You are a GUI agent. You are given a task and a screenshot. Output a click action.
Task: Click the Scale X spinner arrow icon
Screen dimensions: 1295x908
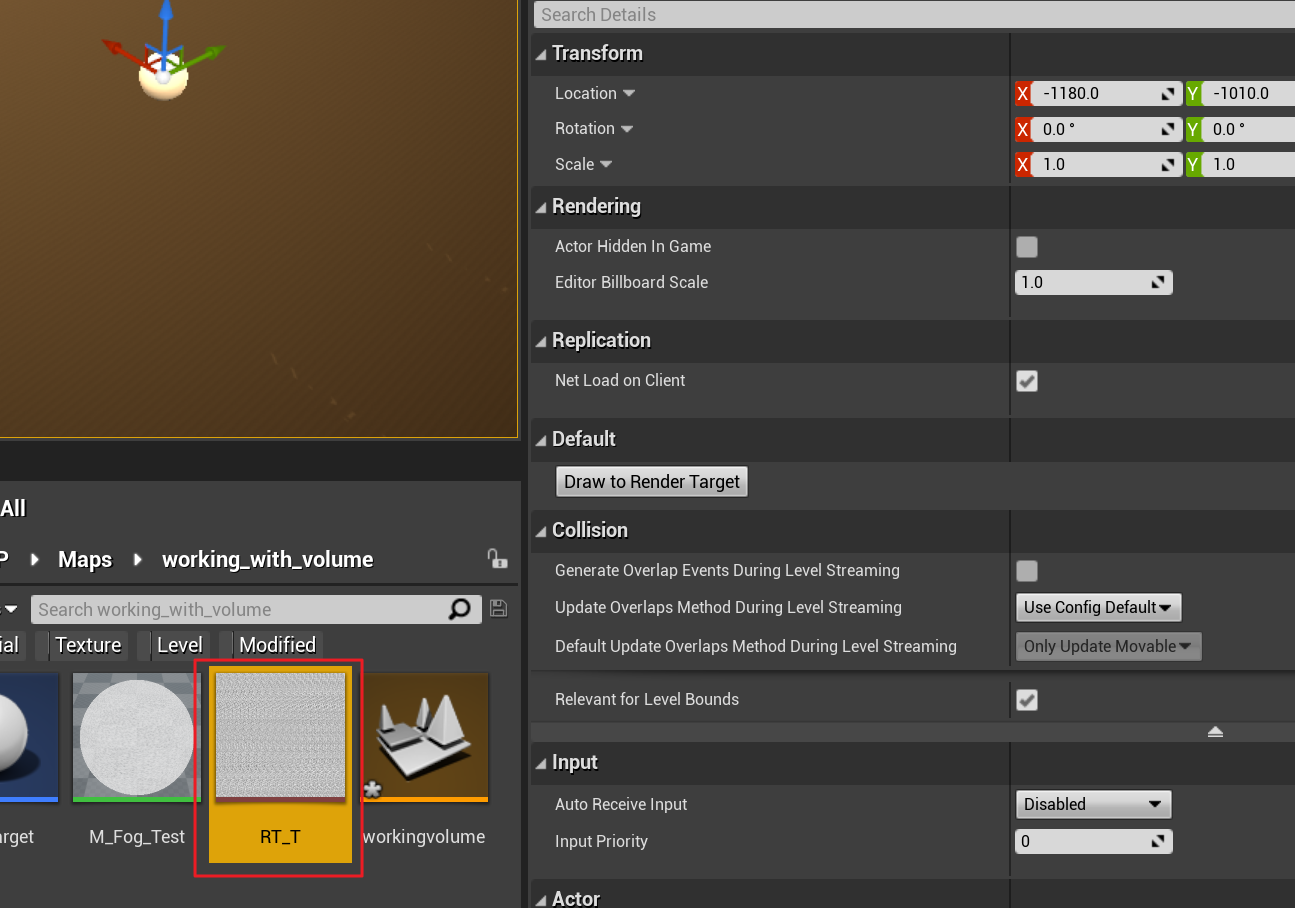(1167, 164)
